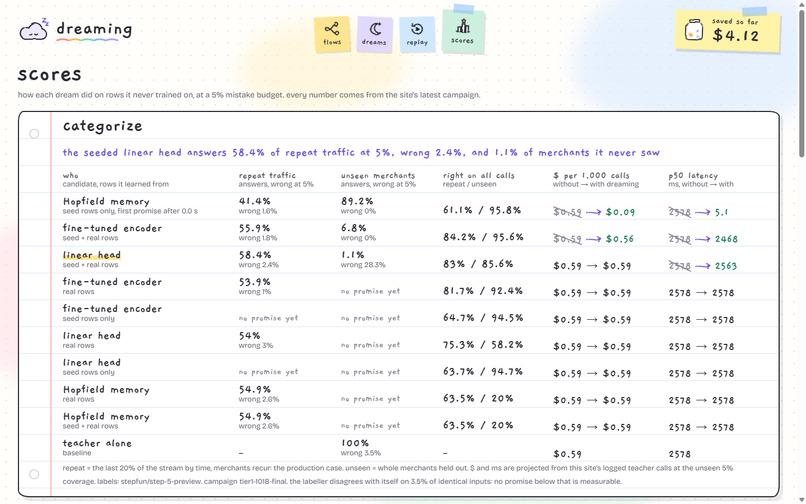Click the $0.56 cost value
This screenshot has width=806, height=504.
(619, 239)
